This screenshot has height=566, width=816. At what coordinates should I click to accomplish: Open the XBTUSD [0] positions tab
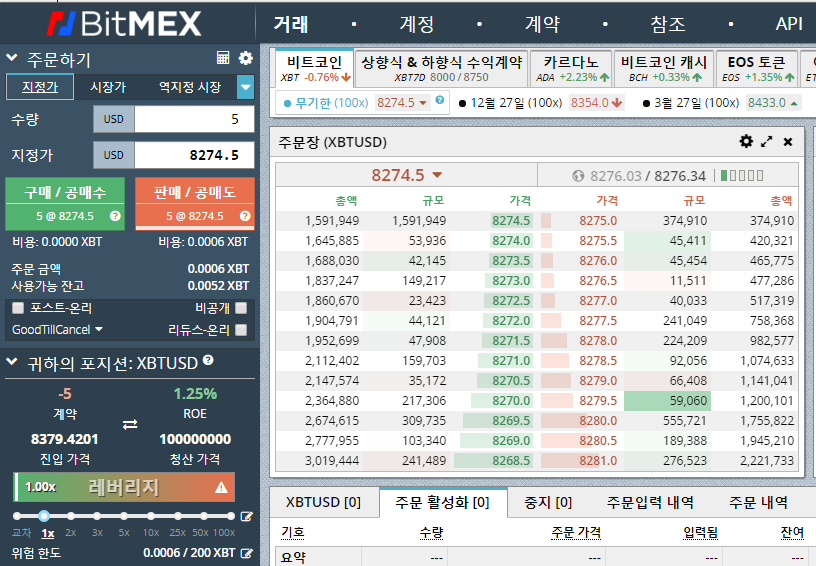[323, 502]
